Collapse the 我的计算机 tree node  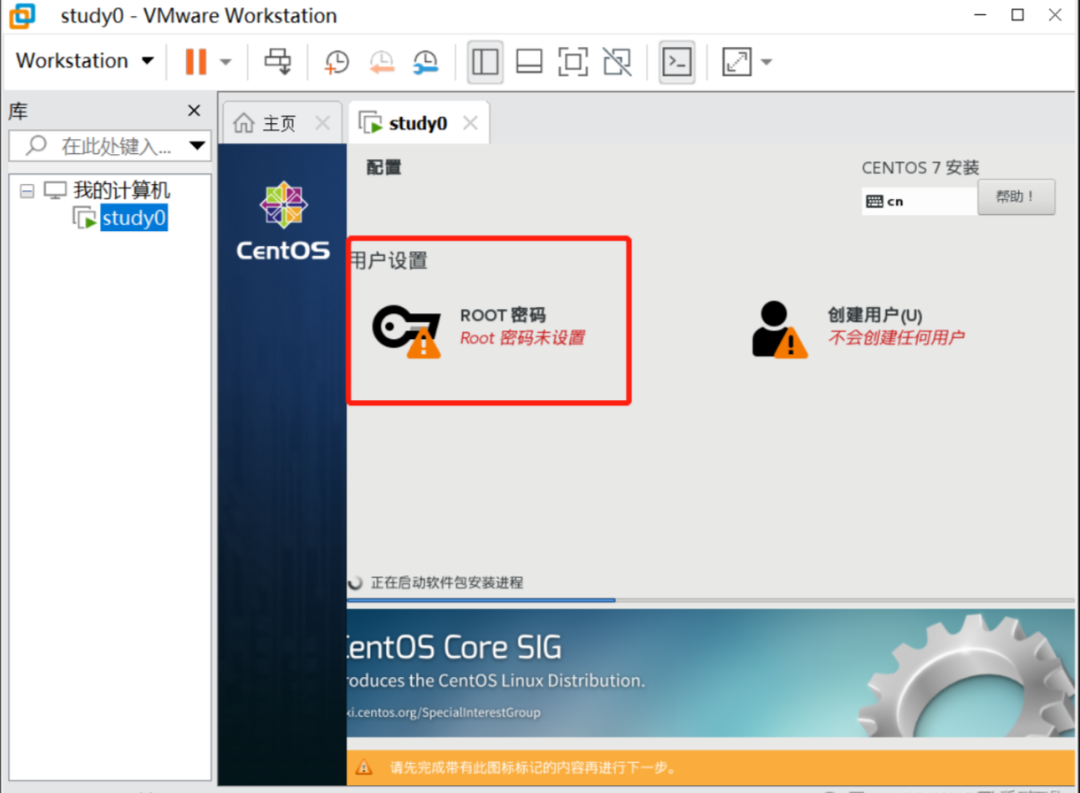point(27,191)
